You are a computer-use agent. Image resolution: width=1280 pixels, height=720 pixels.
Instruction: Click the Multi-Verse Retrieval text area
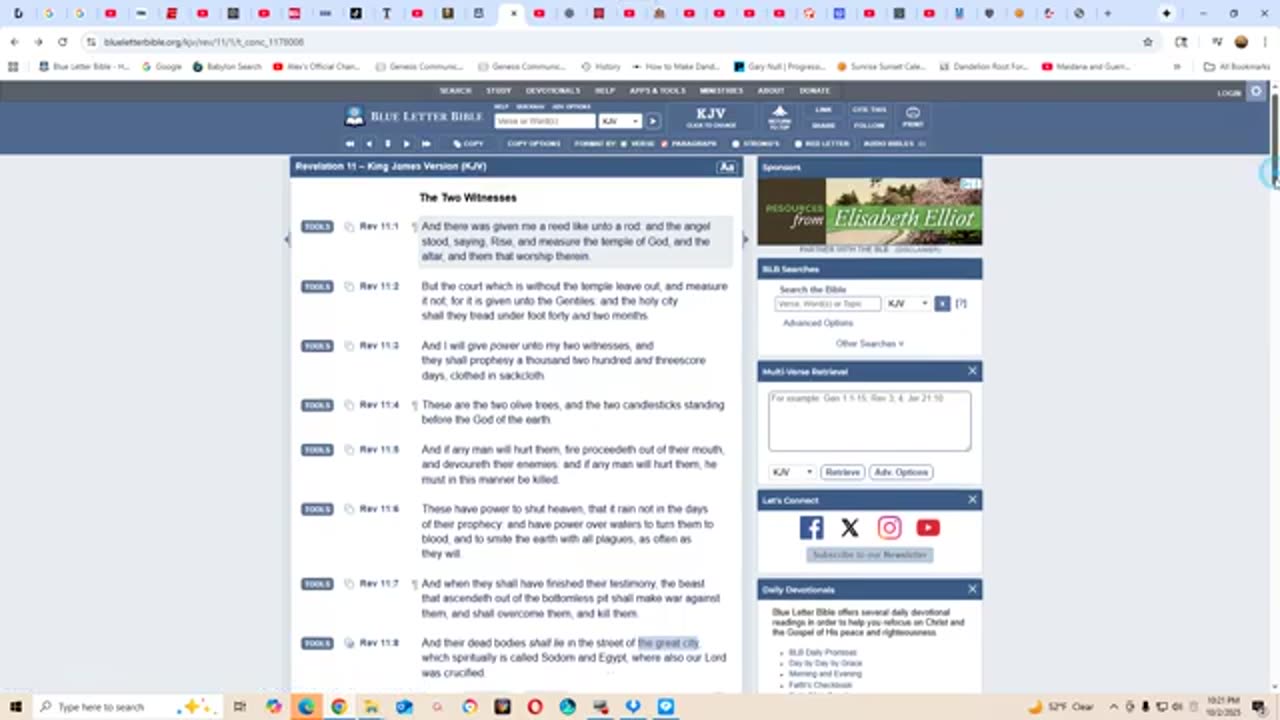pyautogui.click(x=869, y=420)
